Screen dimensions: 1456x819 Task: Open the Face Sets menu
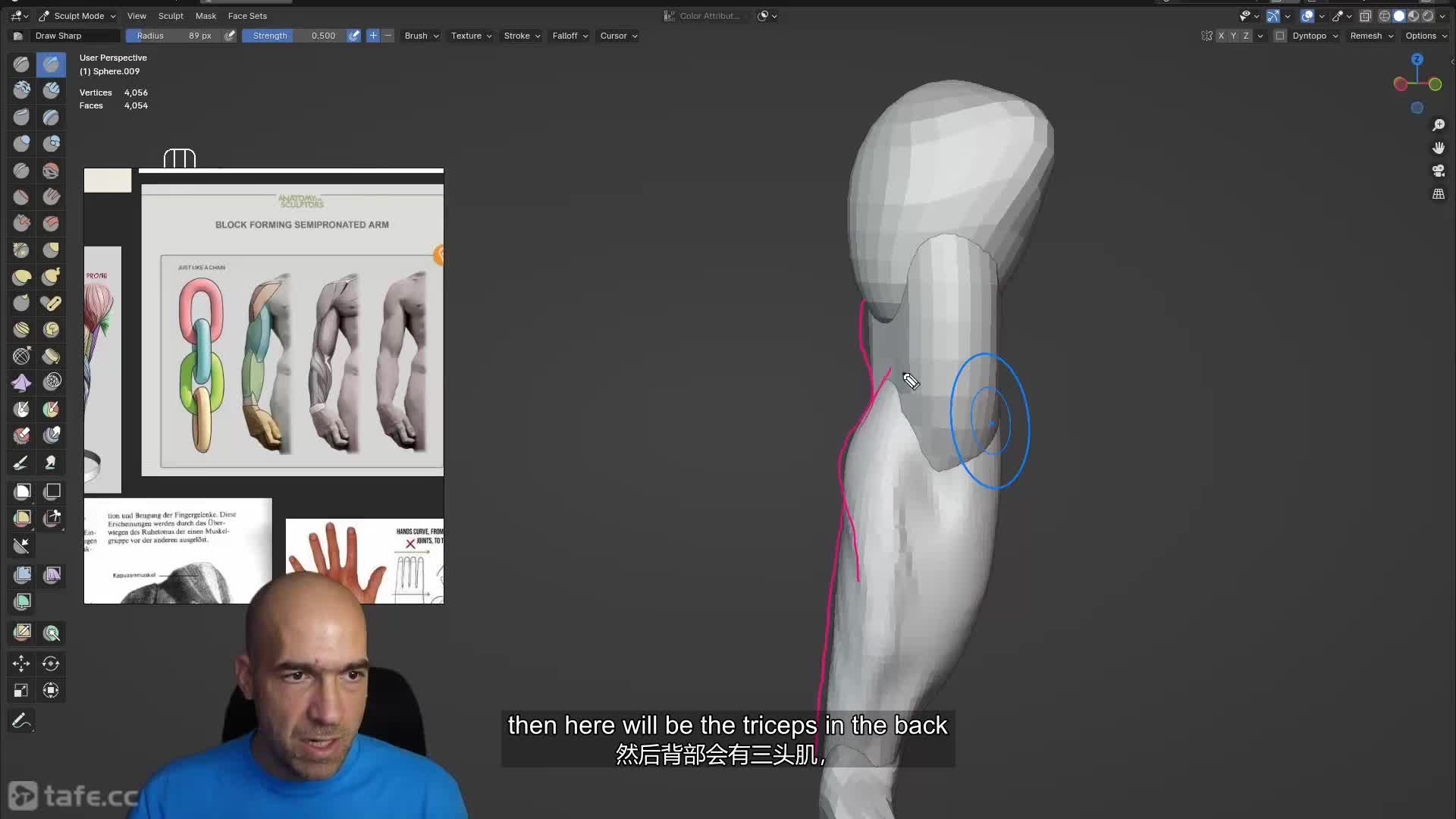[x=247, y=16]
